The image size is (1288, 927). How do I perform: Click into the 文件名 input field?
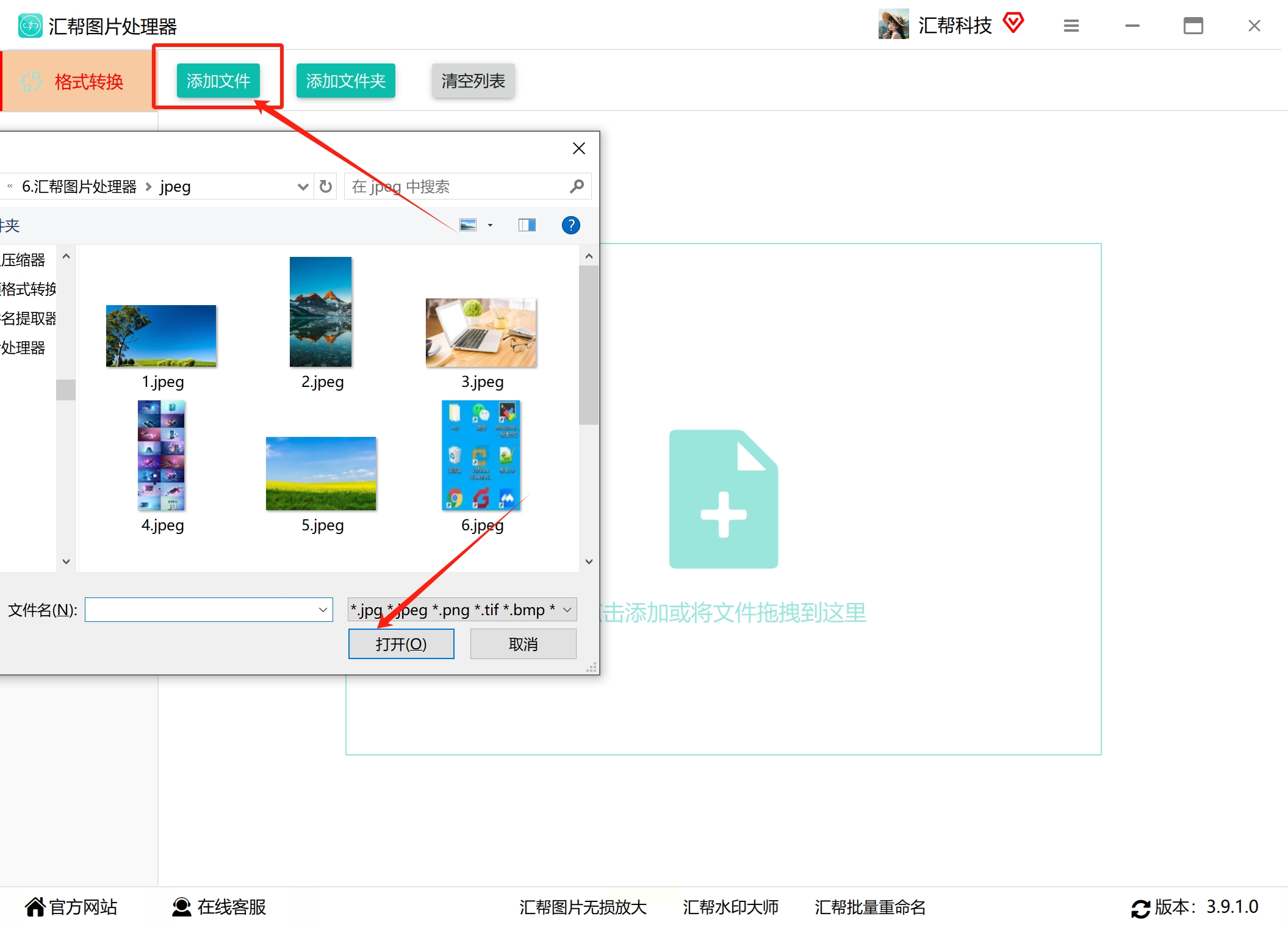(x=201, y=610)
